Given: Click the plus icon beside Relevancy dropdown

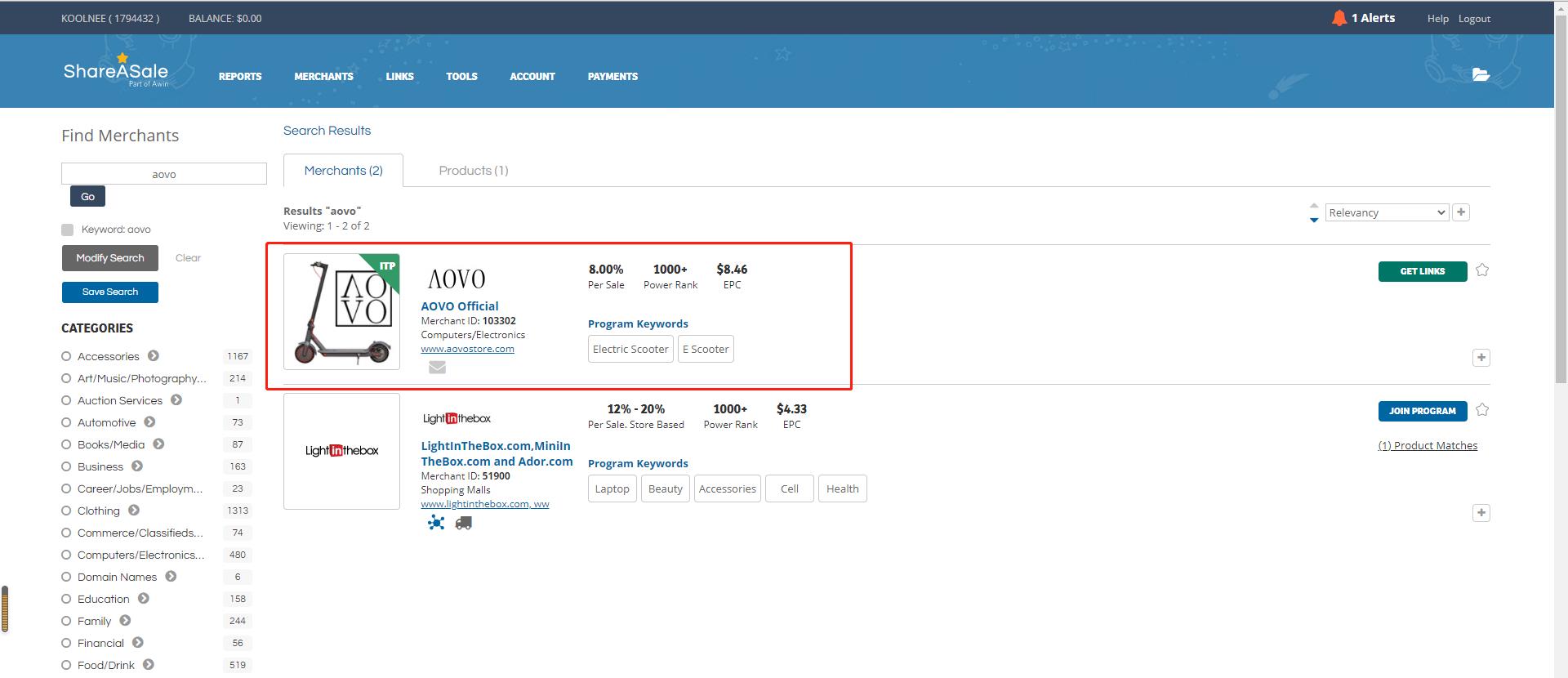Looking at the screenshot, I should point(1461,212).
